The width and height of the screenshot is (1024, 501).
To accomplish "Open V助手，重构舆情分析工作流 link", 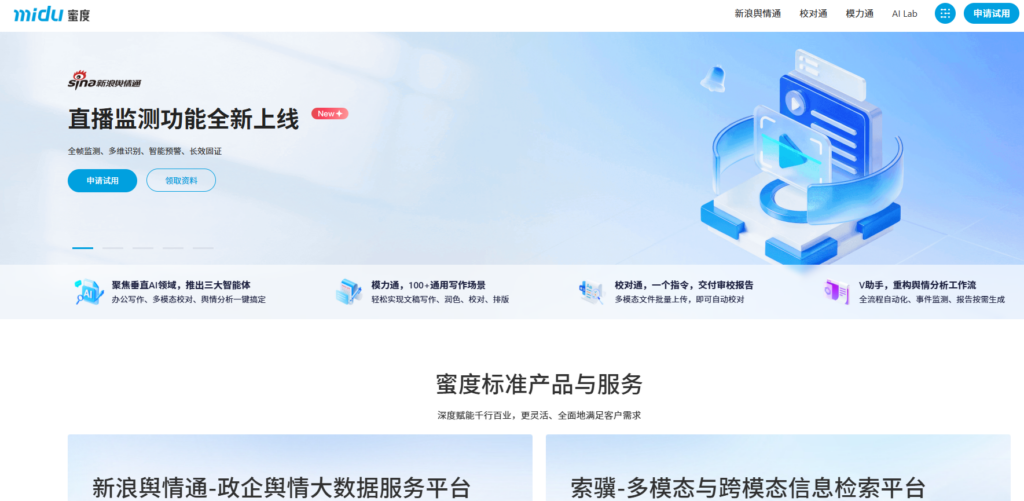I will pyautogui.click(x=918, y=285).
